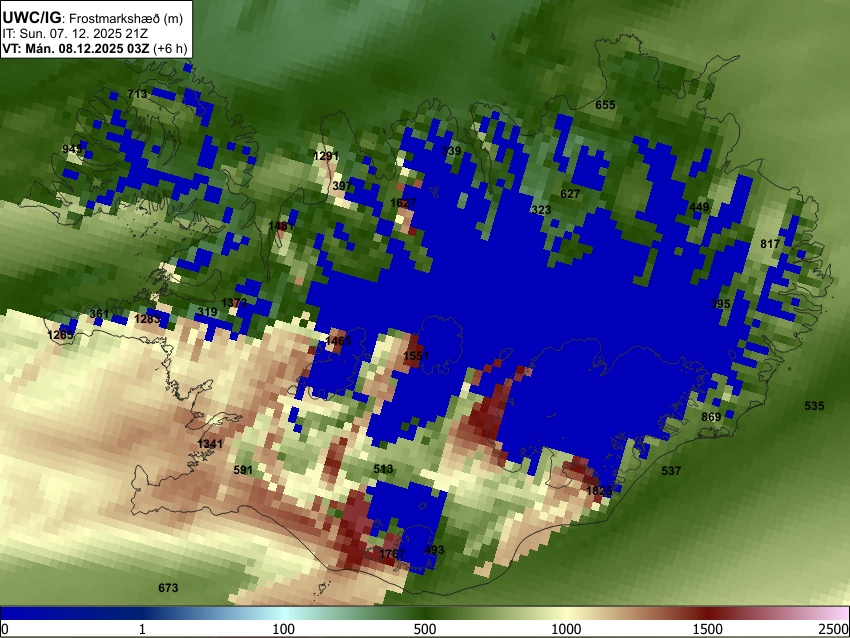Click the '395' map value
The width and height of the screenshot is (850, 638).
pyautogui.click(x=720, y=304)
